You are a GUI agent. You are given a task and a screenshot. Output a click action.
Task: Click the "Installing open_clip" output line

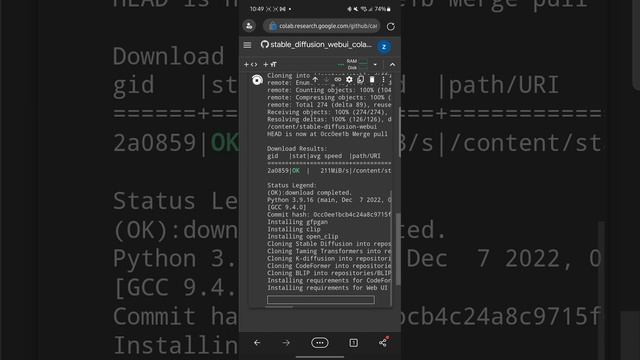[303, 236]
